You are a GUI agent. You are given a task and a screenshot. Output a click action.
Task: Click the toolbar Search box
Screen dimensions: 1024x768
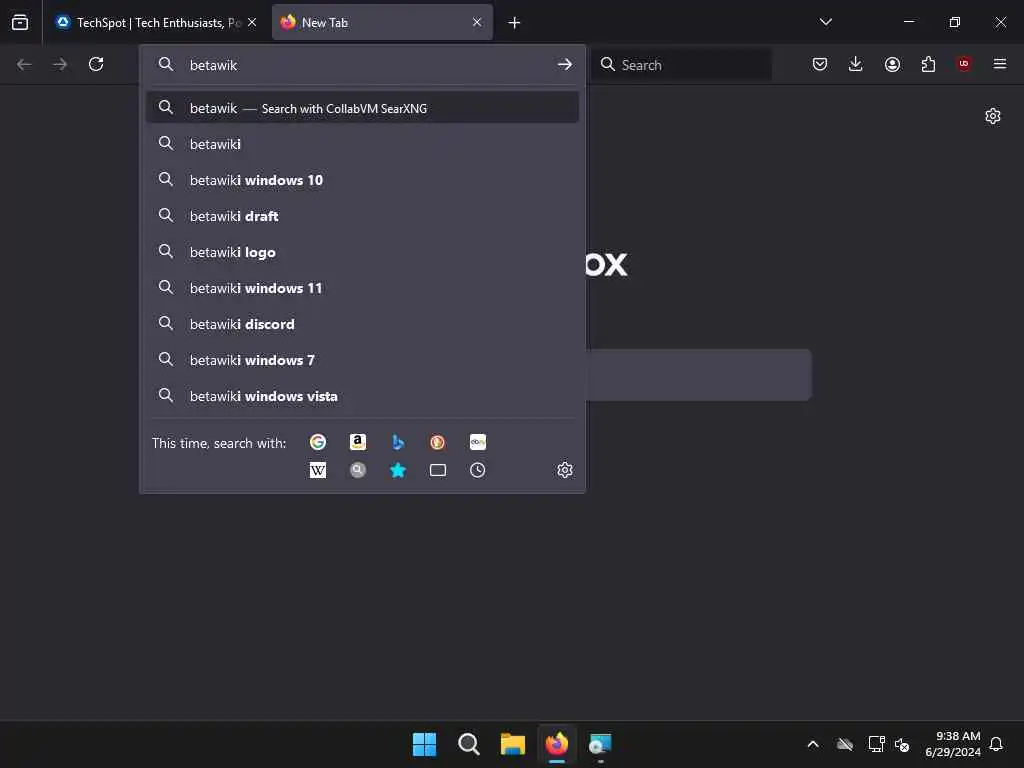pos(681,65)
